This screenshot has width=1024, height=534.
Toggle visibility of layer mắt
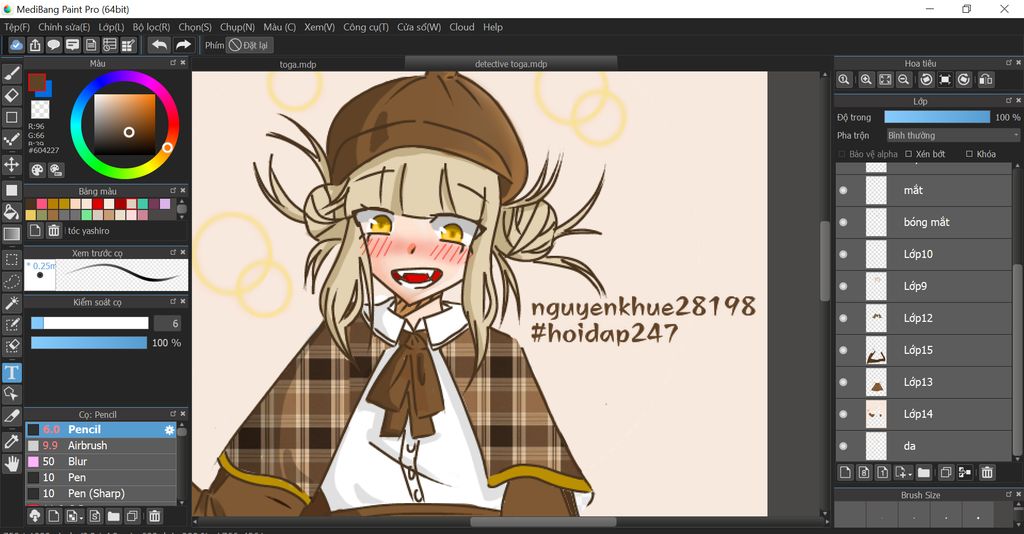coord(843,190)
